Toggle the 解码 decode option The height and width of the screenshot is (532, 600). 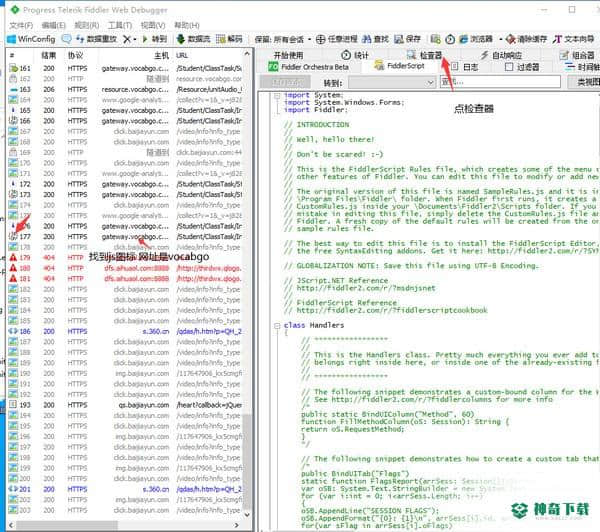click(229, 39)
